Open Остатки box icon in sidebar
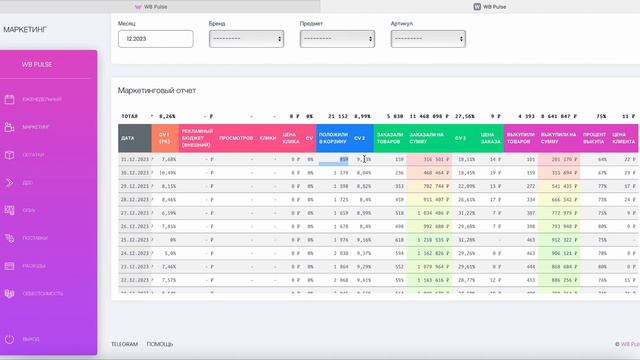The image size is (640, 360). 9,155
